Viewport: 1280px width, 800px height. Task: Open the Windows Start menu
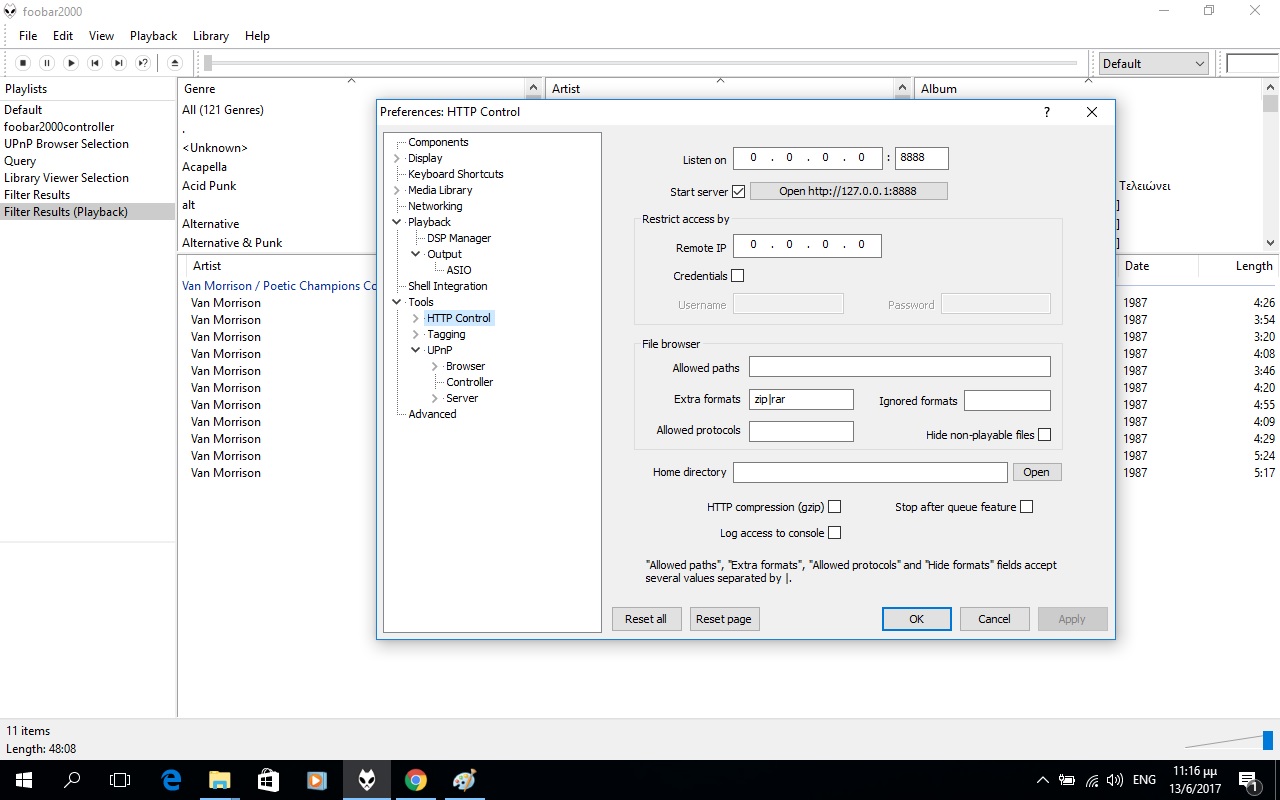coord(24,780)
